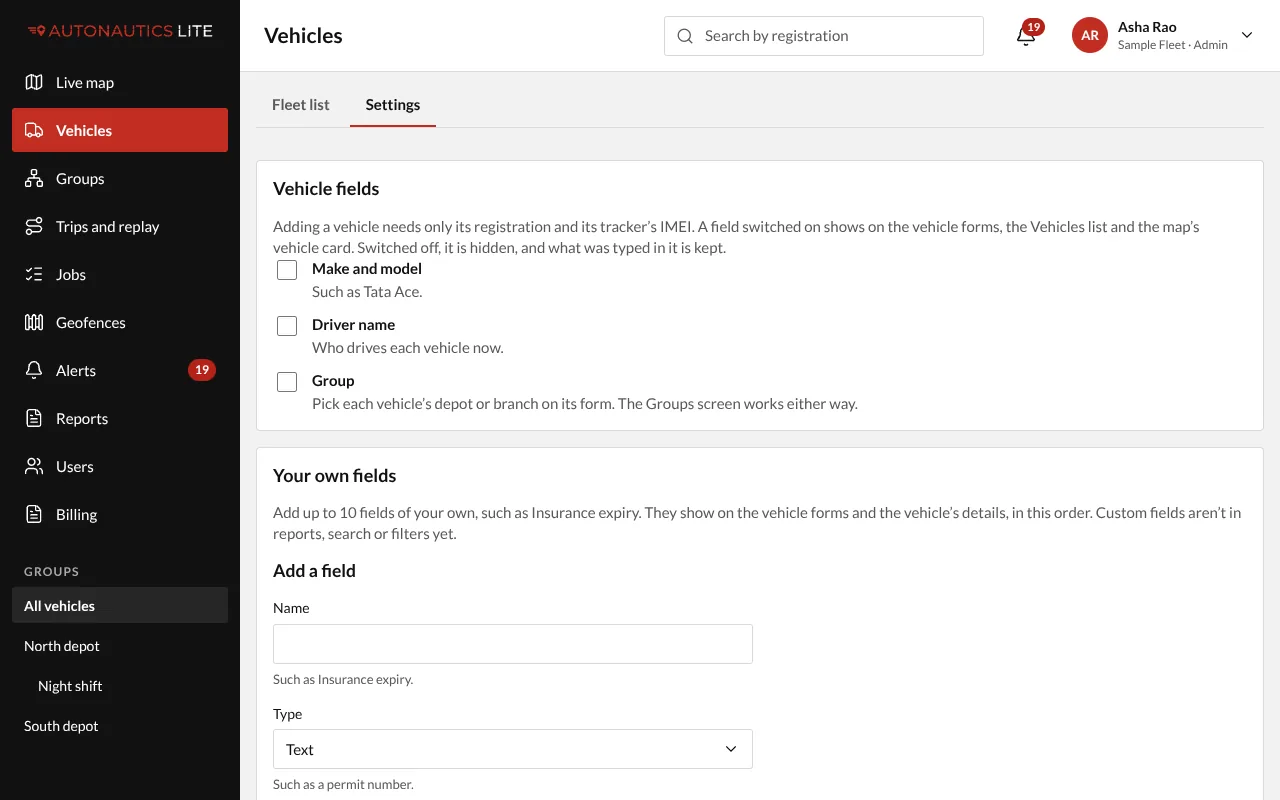Select All vehicles group in sidebar
This screenshot has height=800, width=1280.
coord(120,605)
